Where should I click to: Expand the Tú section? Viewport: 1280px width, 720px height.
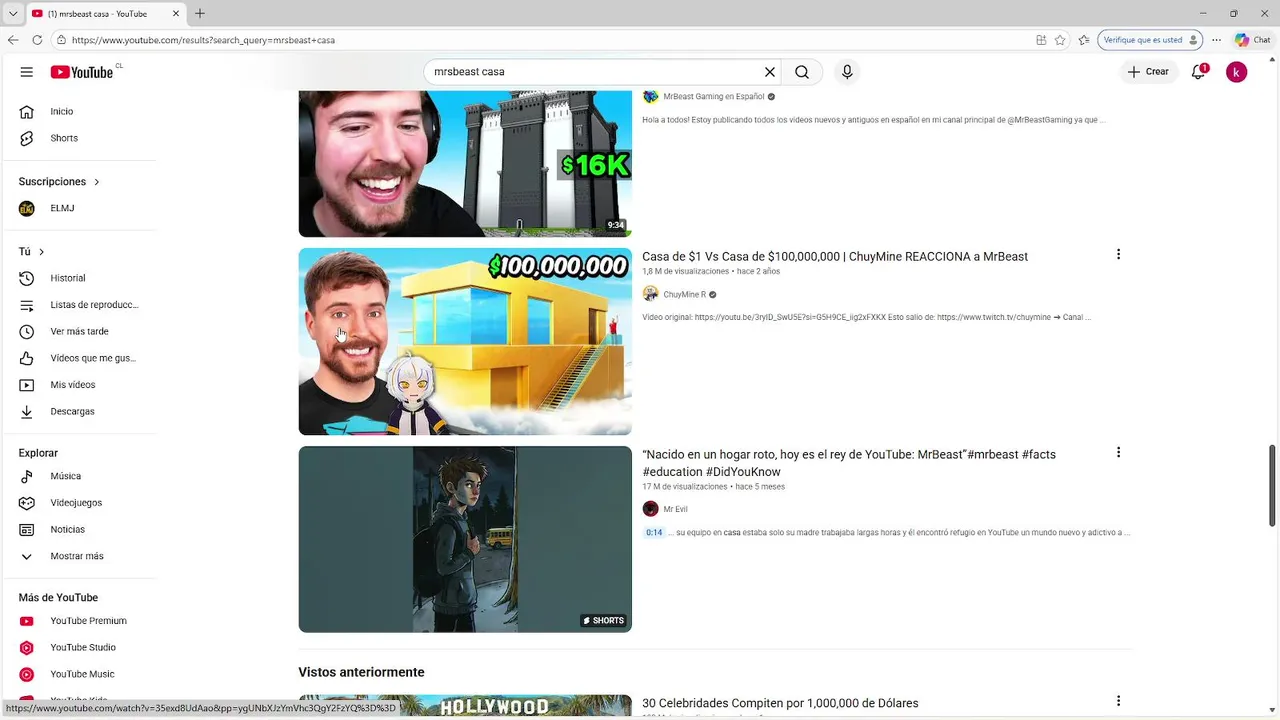pos(32,252)
